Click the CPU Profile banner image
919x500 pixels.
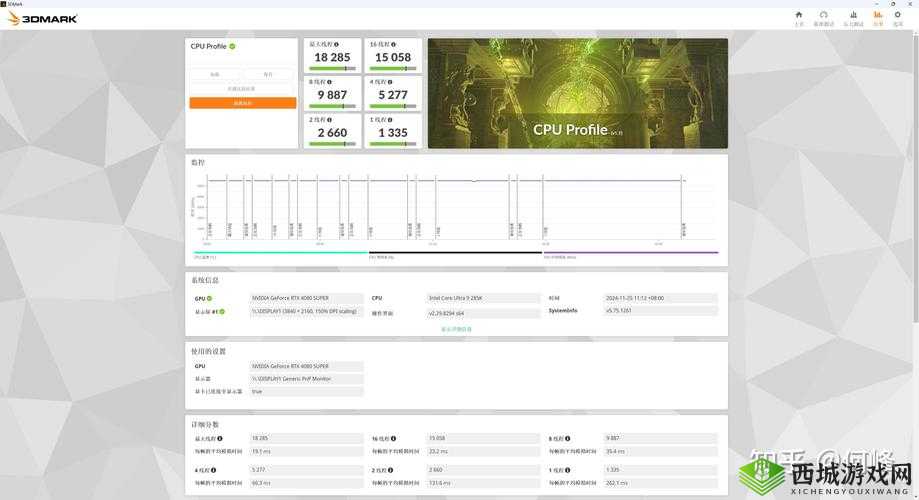click(x=577, y=93)
